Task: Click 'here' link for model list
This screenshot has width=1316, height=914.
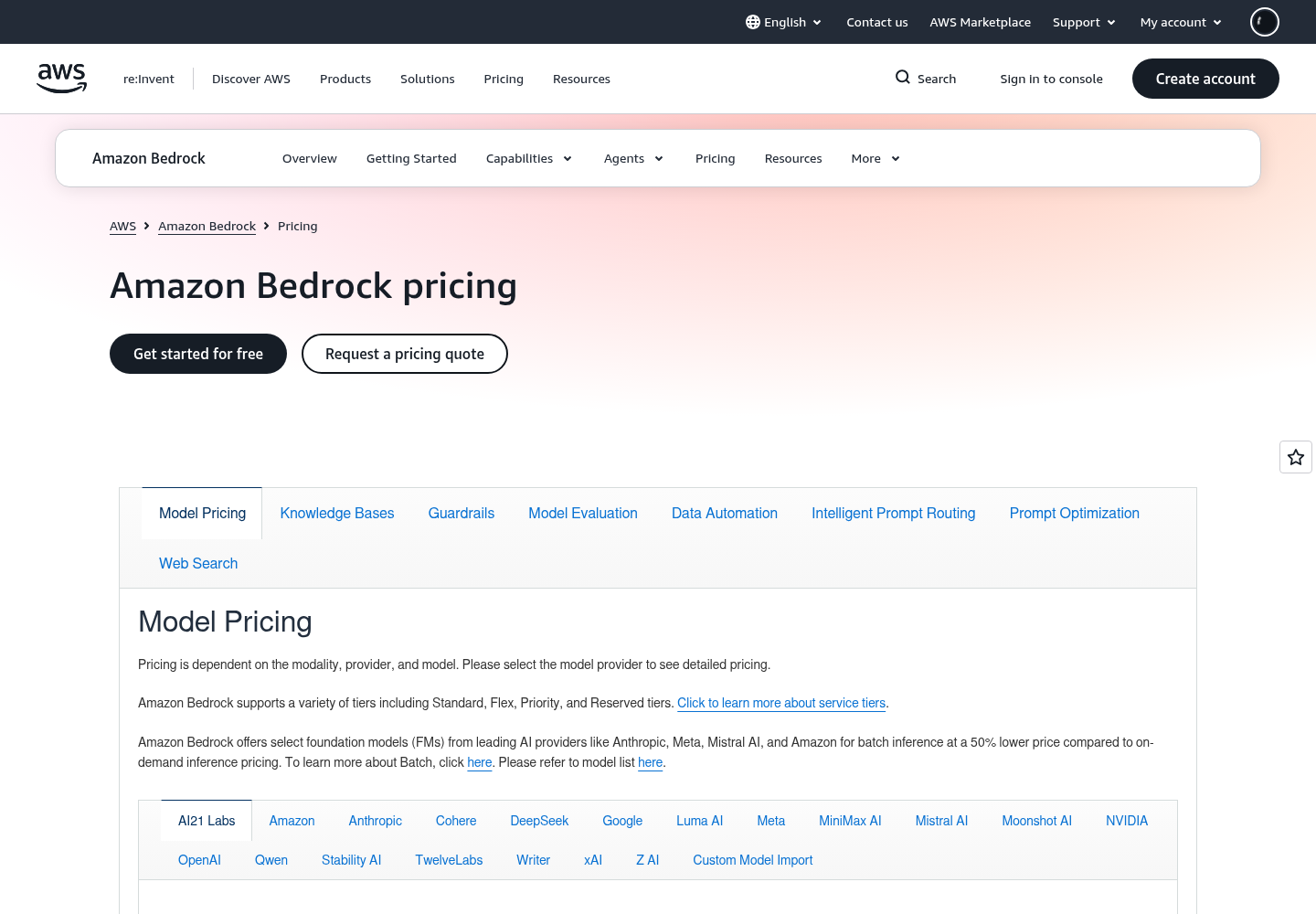Action: [x=651, y=762]
